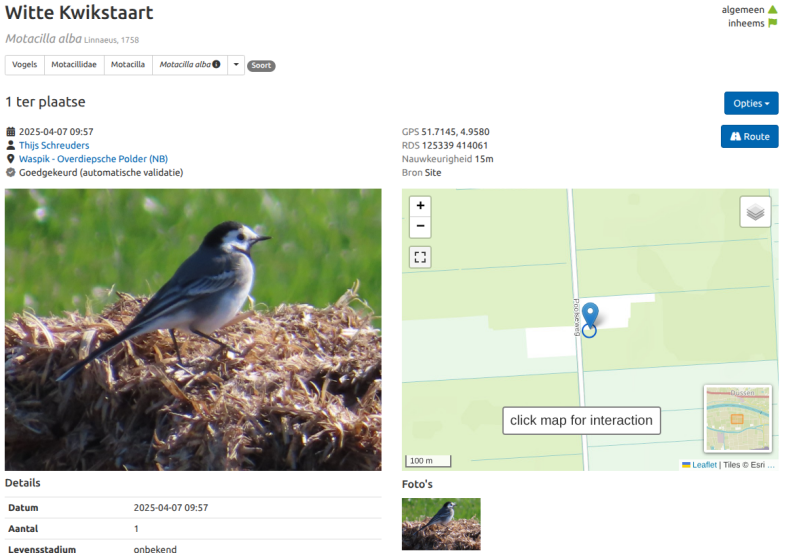Toggle map fullscreen view
Screen dimensions: 799x553
[420, 257]
